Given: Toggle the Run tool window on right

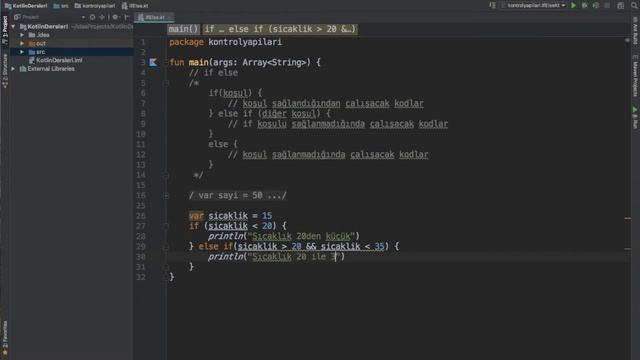Looking at the screenshot, I should [x=635, y=118].
